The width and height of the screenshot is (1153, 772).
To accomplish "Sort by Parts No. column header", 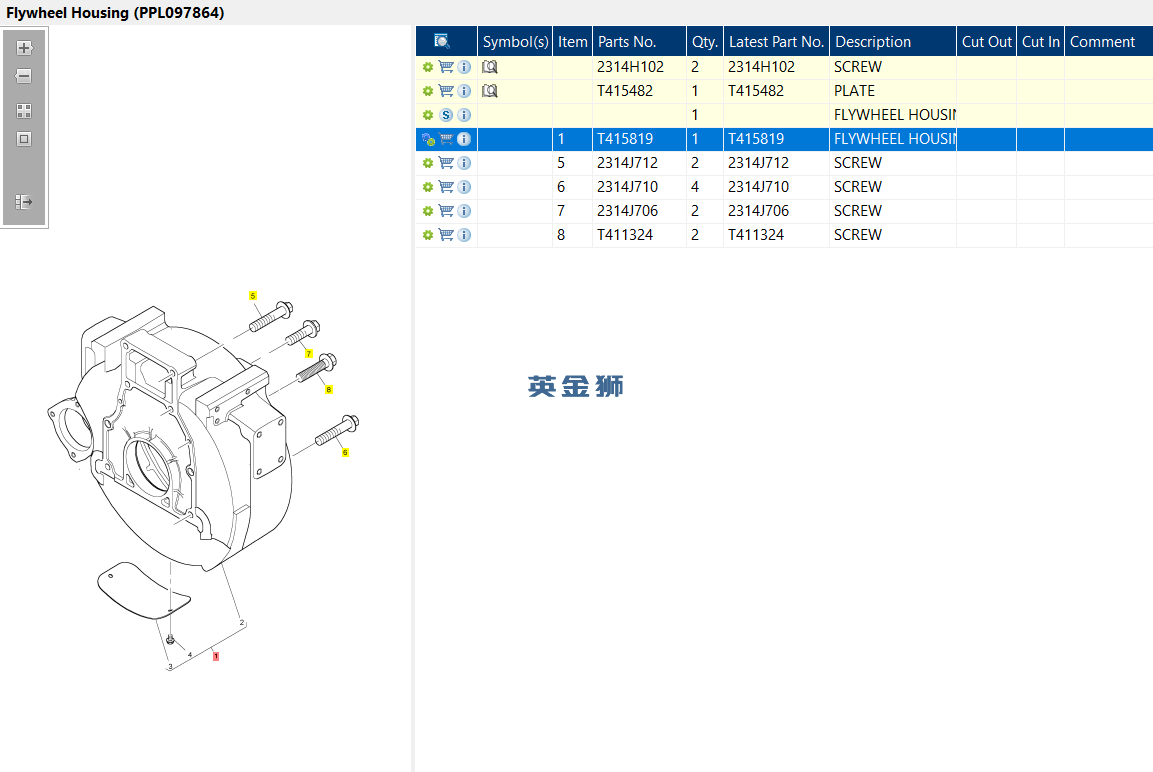I will (x=639, y=42).
